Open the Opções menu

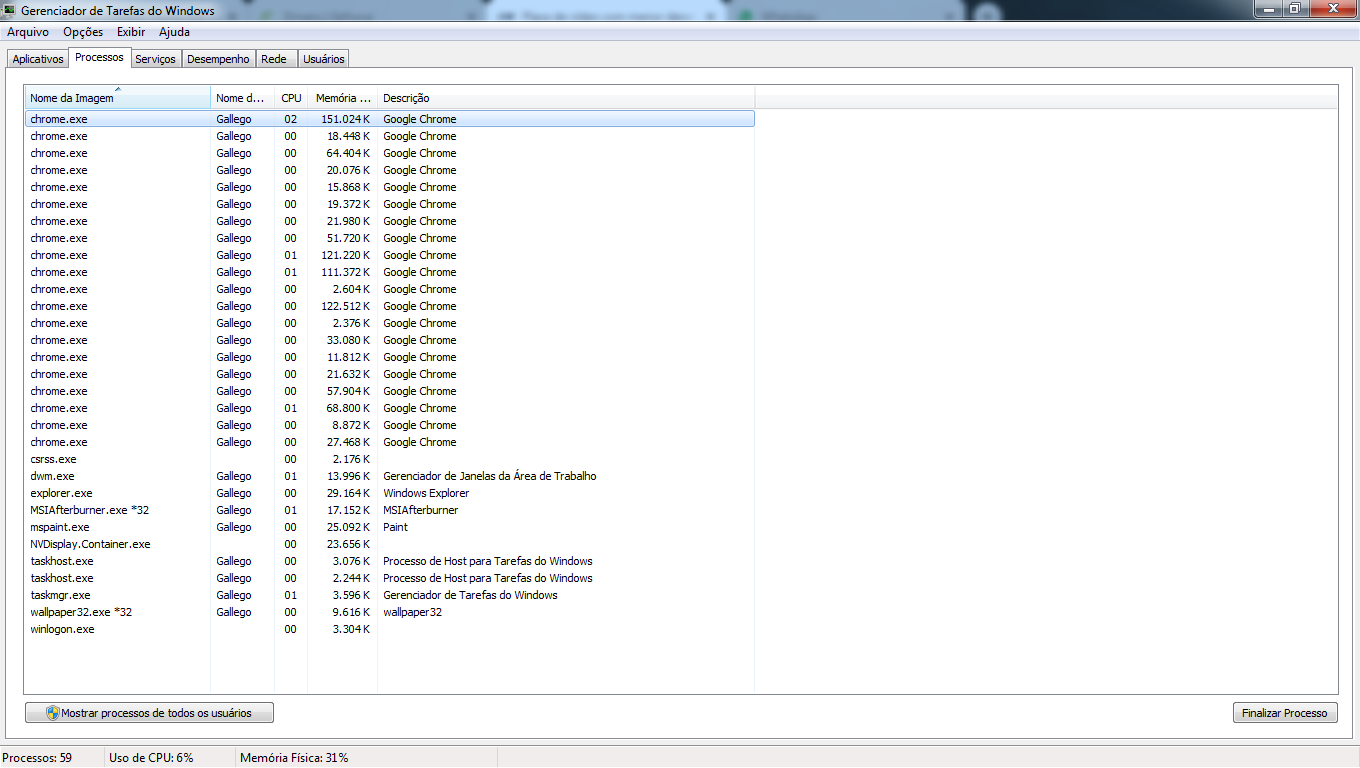(x=83, y=32)
